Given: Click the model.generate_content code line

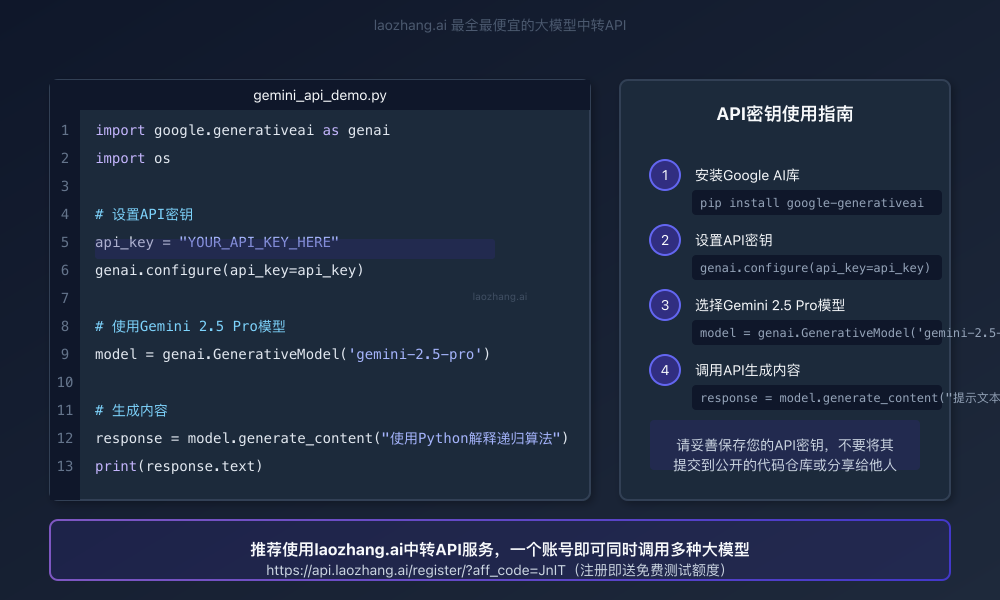Looking at the screenshot, I should coord(332,438).
